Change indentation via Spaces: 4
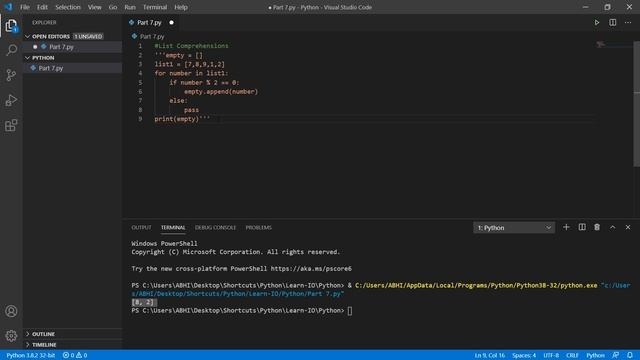Image resolution: width=640 pixels, height=360 pixels. click(x=524, y=355)
